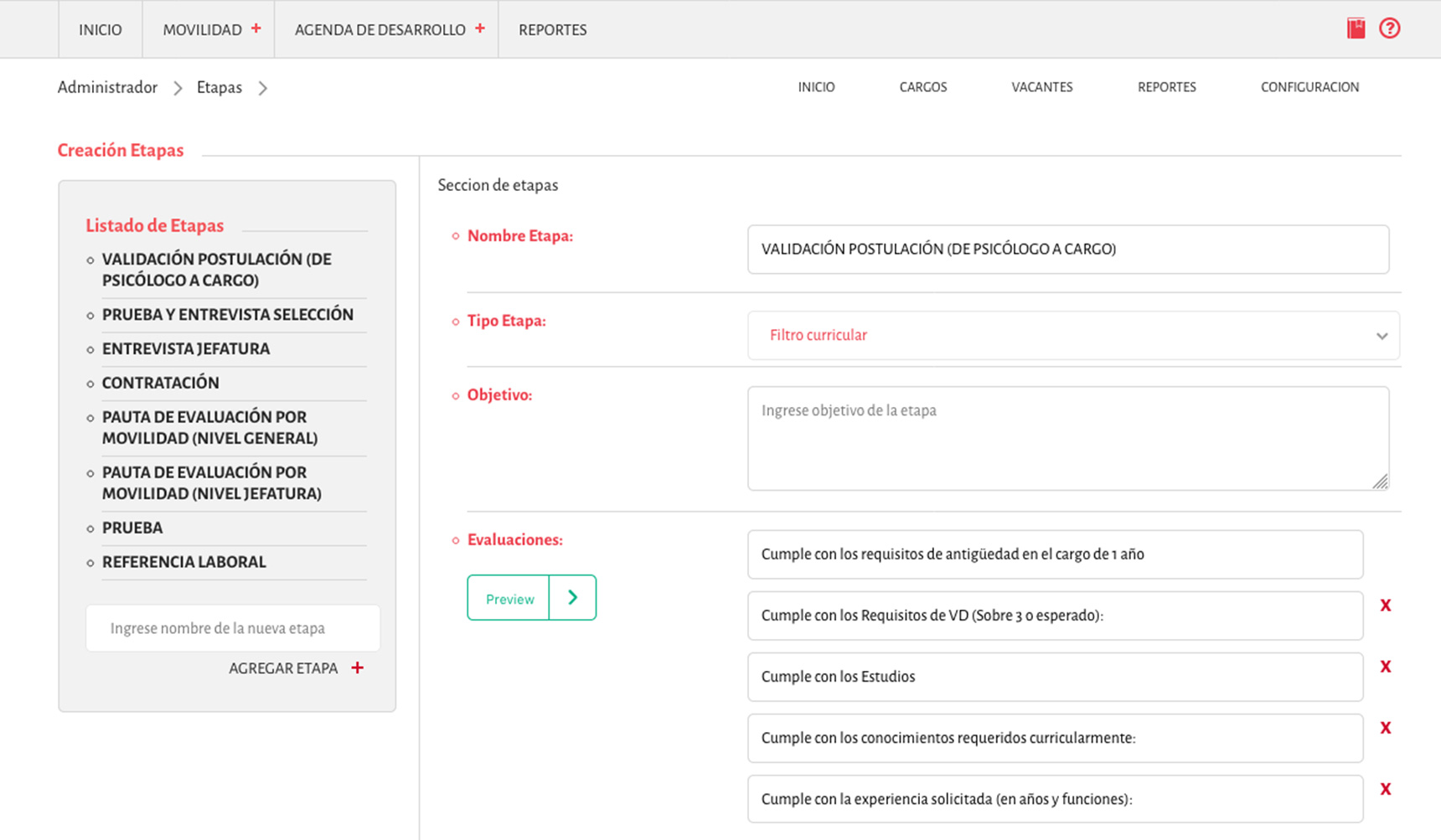Click the breadcrumb chevron after Administrador
The height and width of the screenshot is (840, 1441).
click(x=178, y=88)
